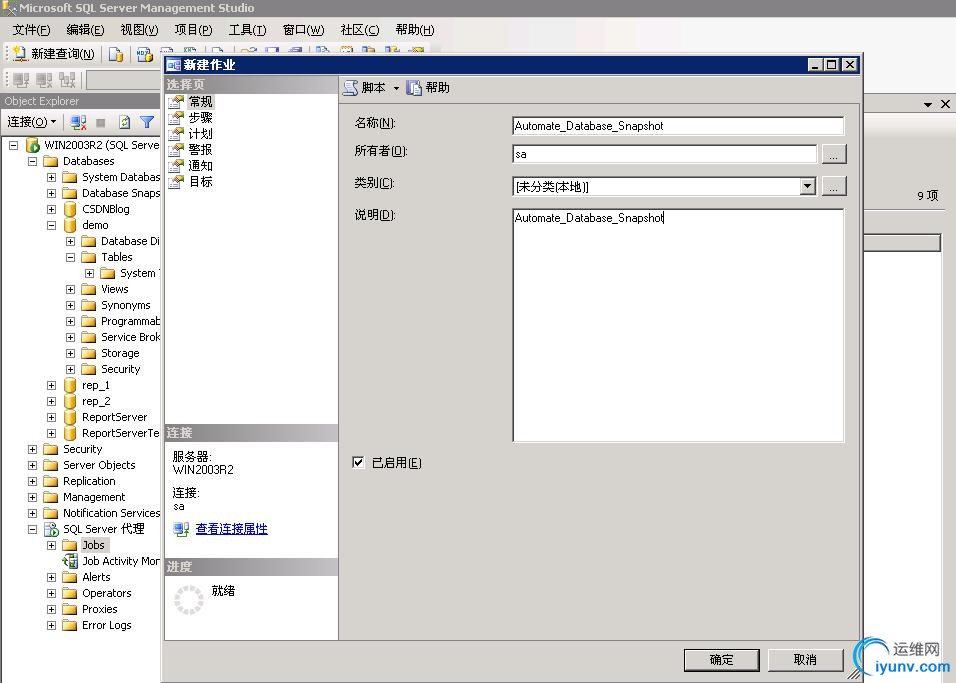
Task: Click the Owner input field containing sa
Action: click(665, 154)
